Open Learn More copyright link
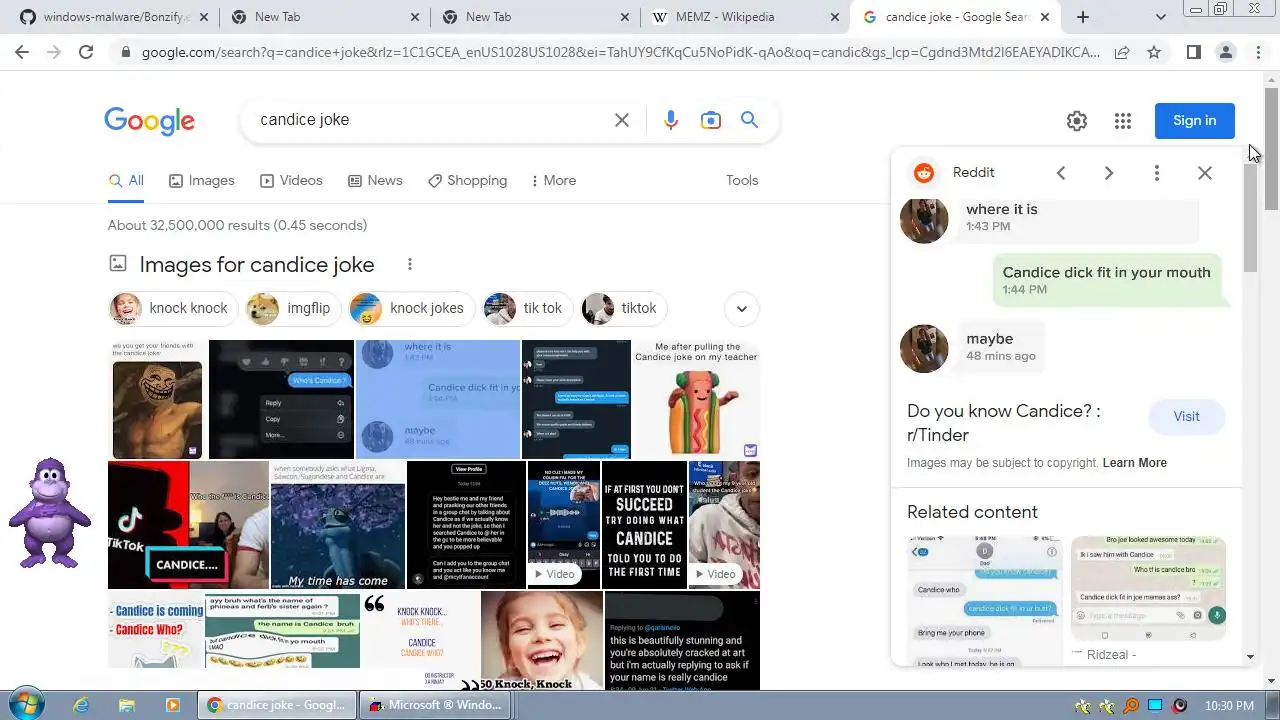Screen dimensions: 1280x720 pyautogui.click(x=1134, y=463)
